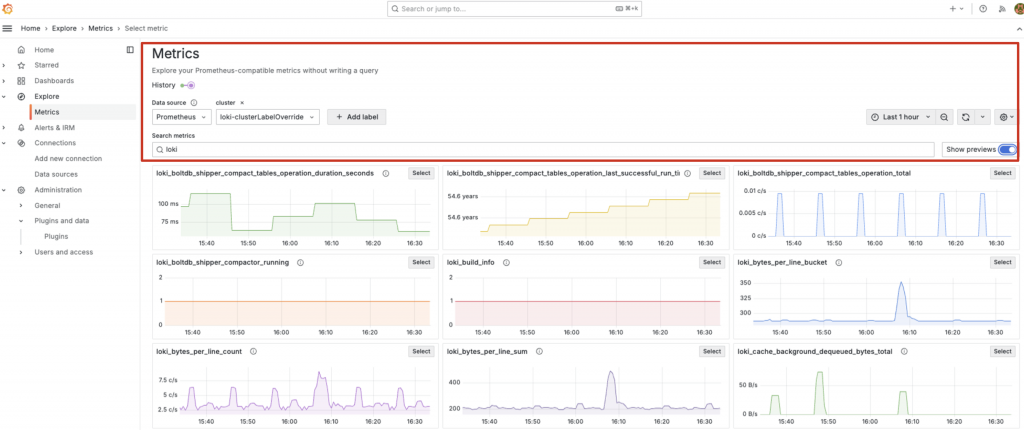Open Data sources in the sidebar
Screen dimensions: 1024x430
click(56, 174)
